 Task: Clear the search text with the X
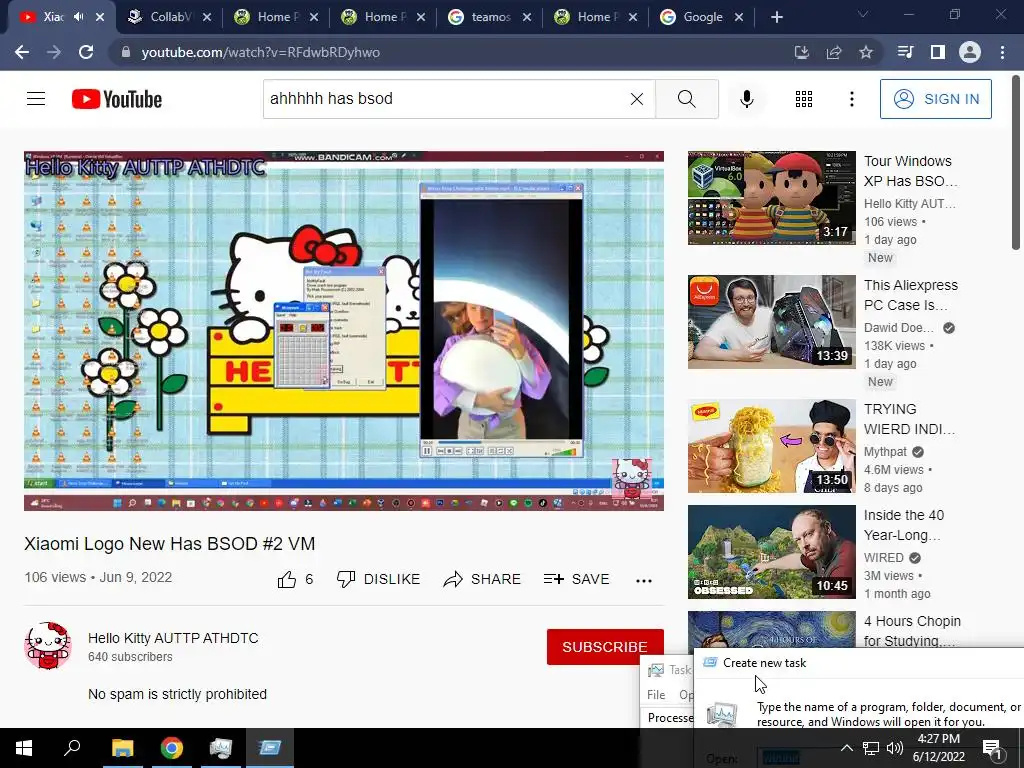pos(637,99)
